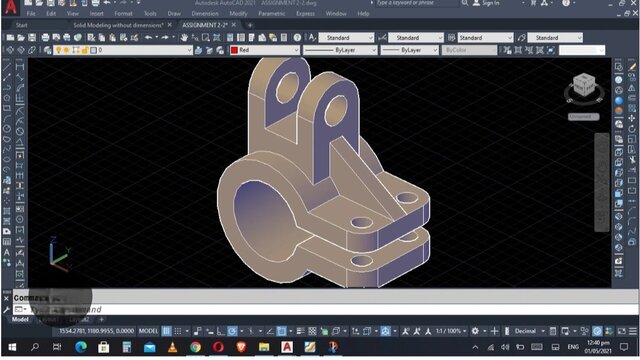
Task: Open Google Chrome from Windows taskbar
Action: pos(196,347)
